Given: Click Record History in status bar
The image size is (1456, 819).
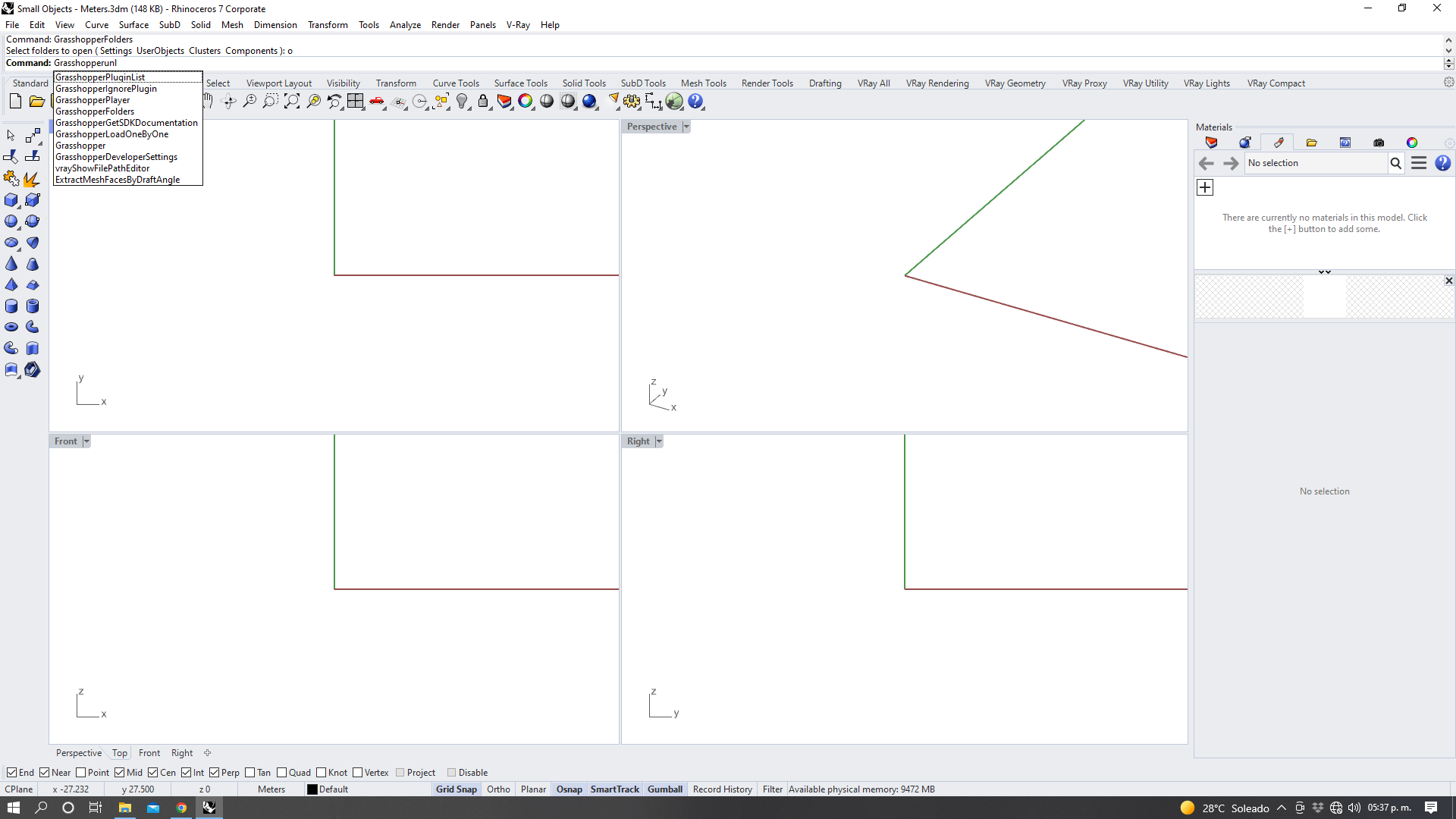Looking at the screenshot, I should pos(722,789).
